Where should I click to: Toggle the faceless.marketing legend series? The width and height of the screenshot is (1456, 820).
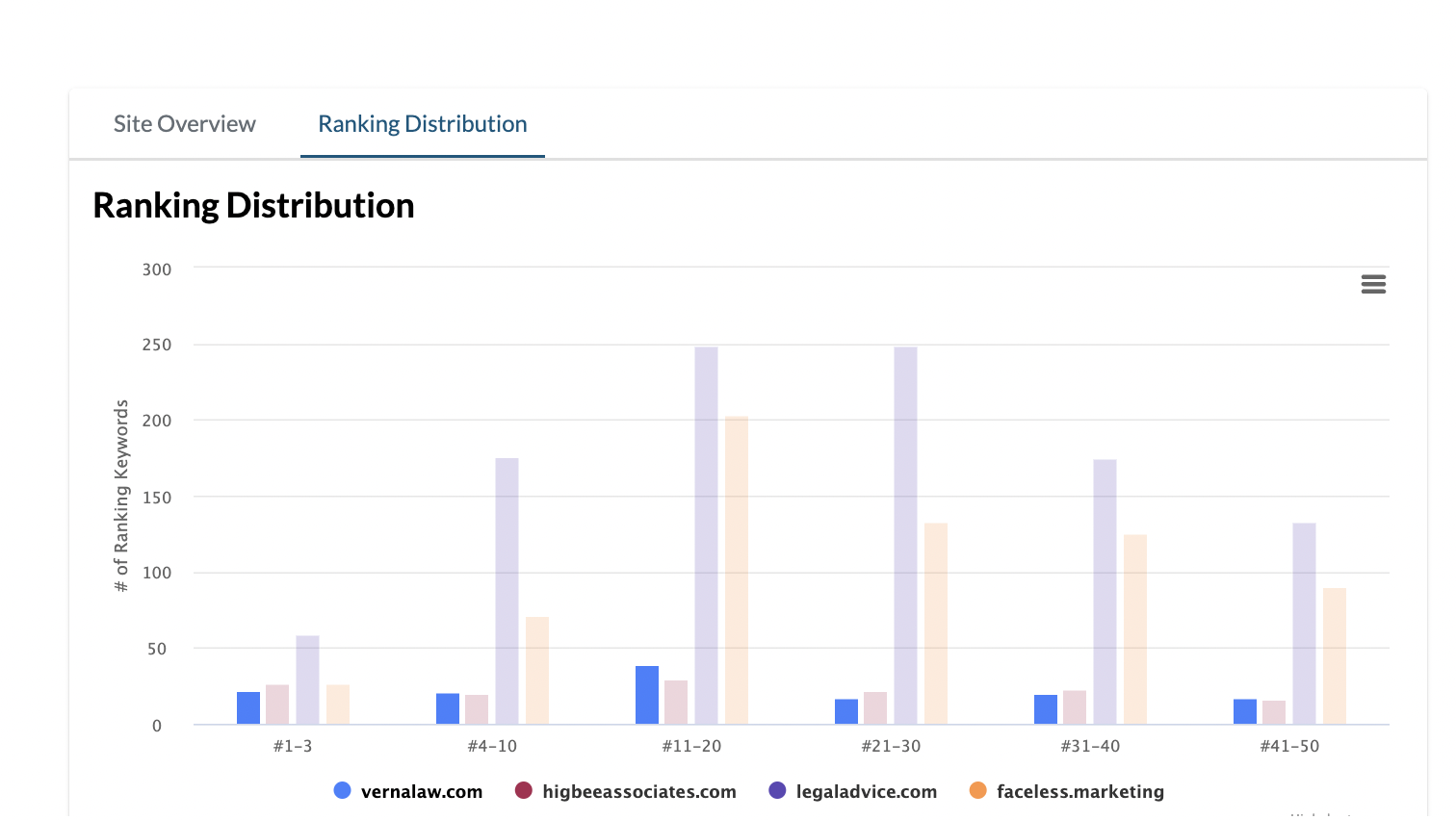point(1079,792)
